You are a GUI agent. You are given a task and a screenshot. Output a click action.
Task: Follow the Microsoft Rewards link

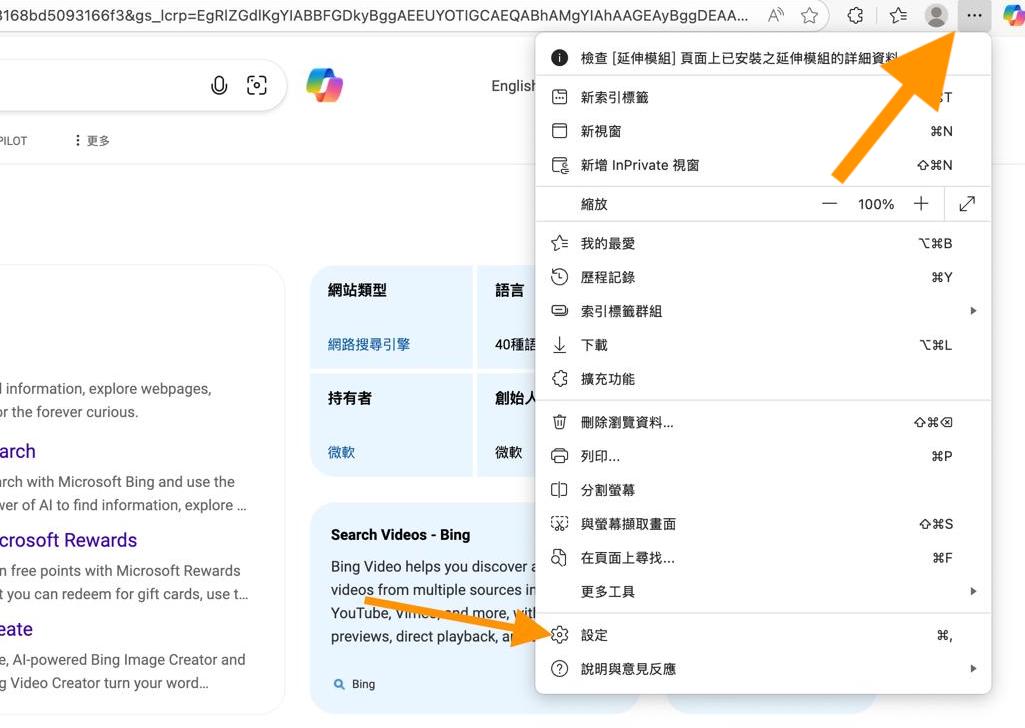(x=68, y=540)
